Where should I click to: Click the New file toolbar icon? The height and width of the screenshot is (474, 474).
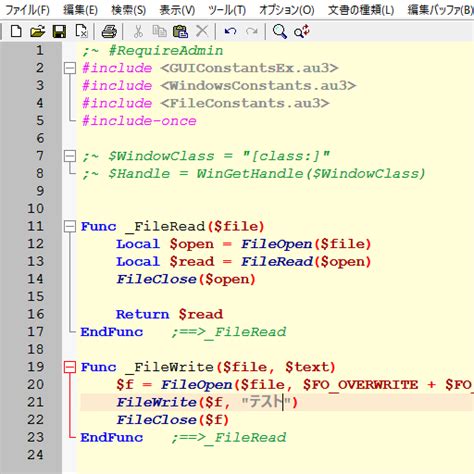pyautogui.click(x=16, y=31)
